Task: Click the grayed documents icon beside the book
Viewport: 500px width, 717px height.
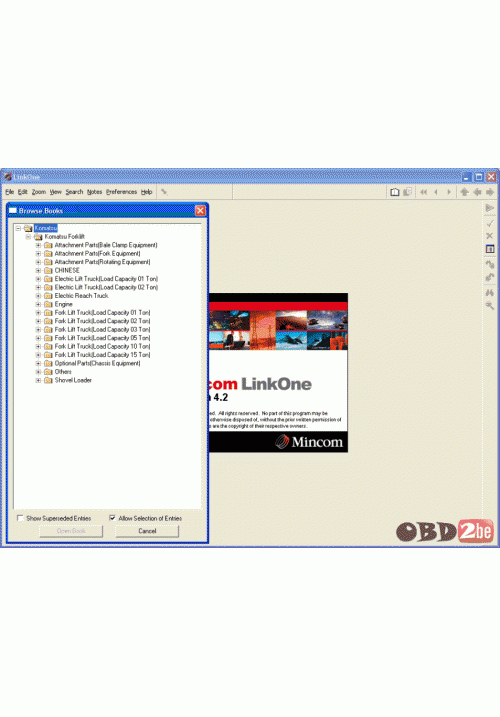Action: [407, 192]
